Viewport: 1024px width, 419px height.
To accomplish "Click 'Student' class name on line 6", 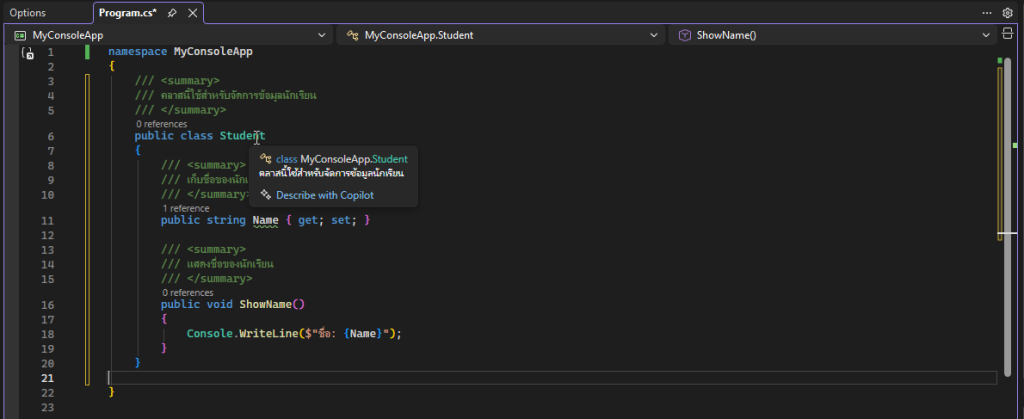I will 242,136.
